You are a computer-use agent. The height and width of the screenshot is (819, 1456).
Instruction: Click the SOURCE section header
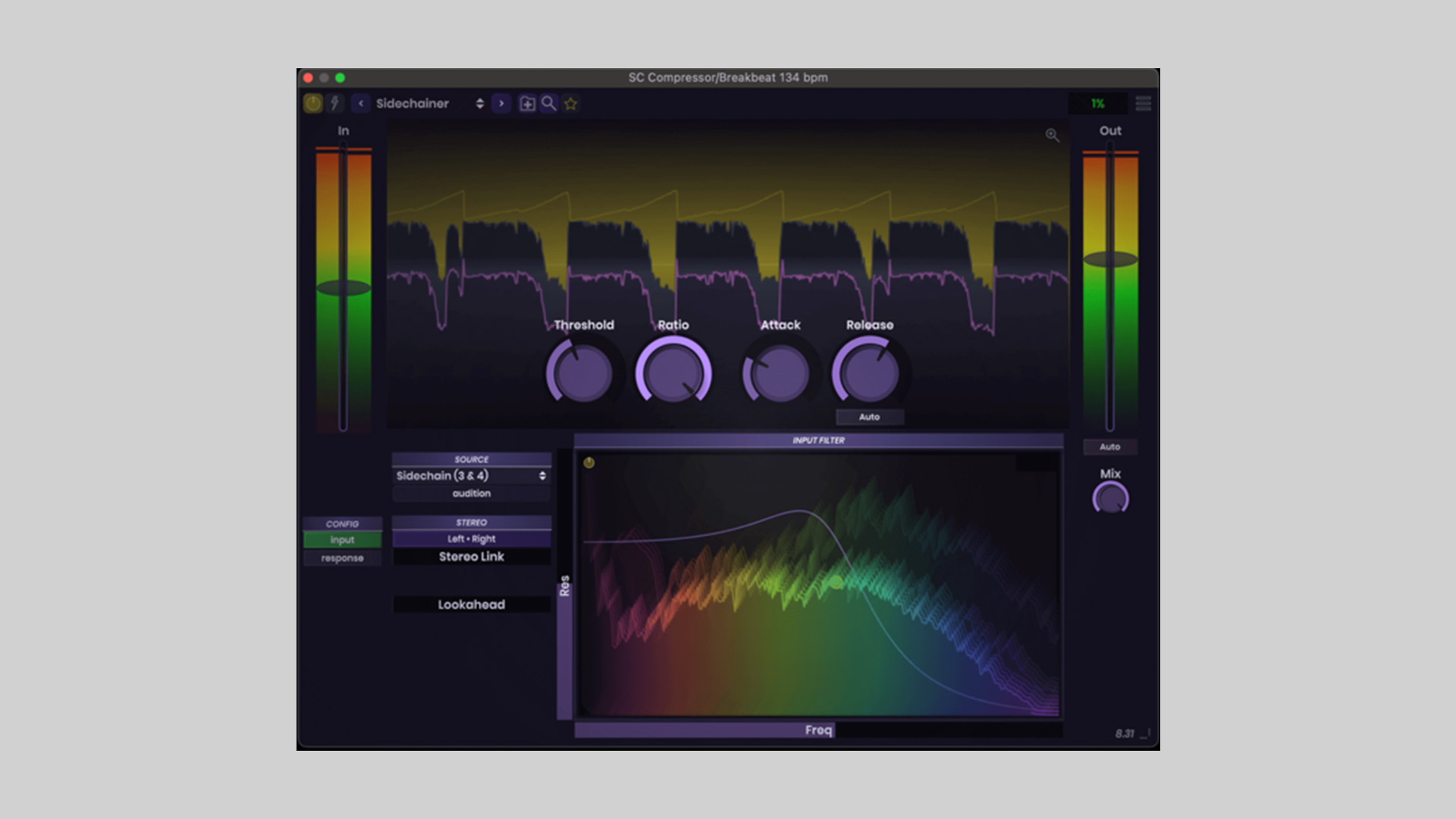[472, 460]
